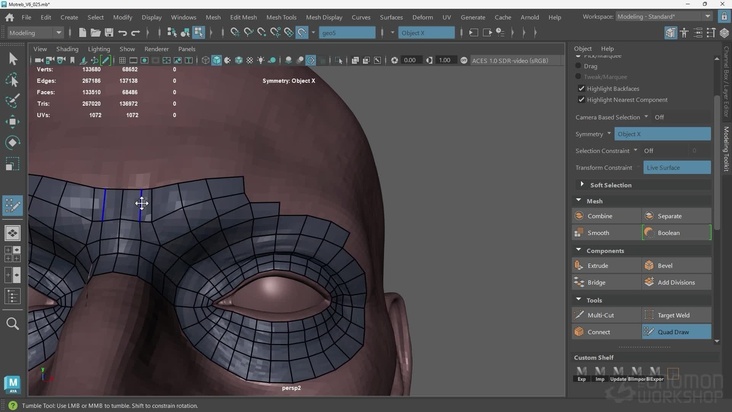Viewport: 732px width, 412px height.
Task: Click the Modeling Toolkit vertical tab
Action: 726,149
